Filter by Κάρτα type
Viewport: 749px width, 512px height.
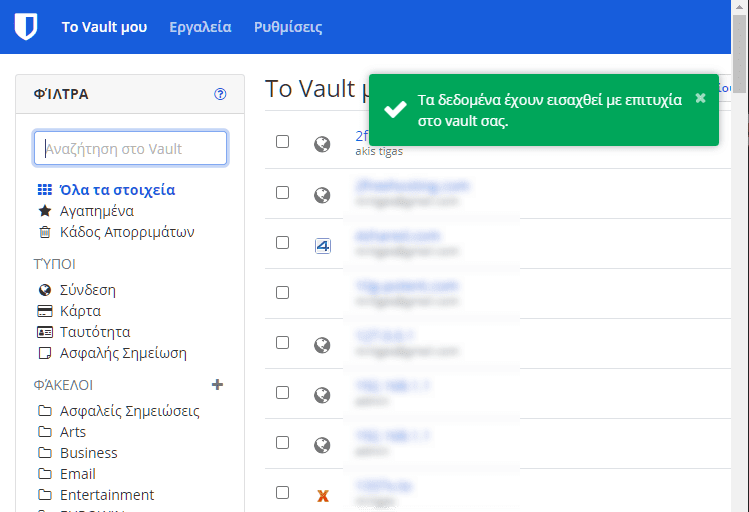click(80, 311)
